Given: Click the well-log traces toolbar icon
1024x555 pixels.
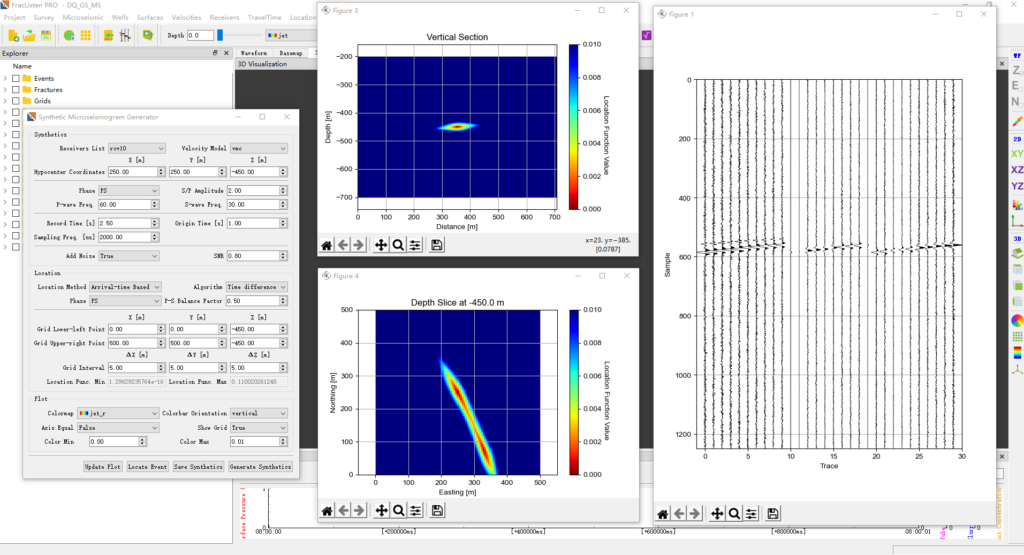Looking at the screenshot, I should (125, 35).
